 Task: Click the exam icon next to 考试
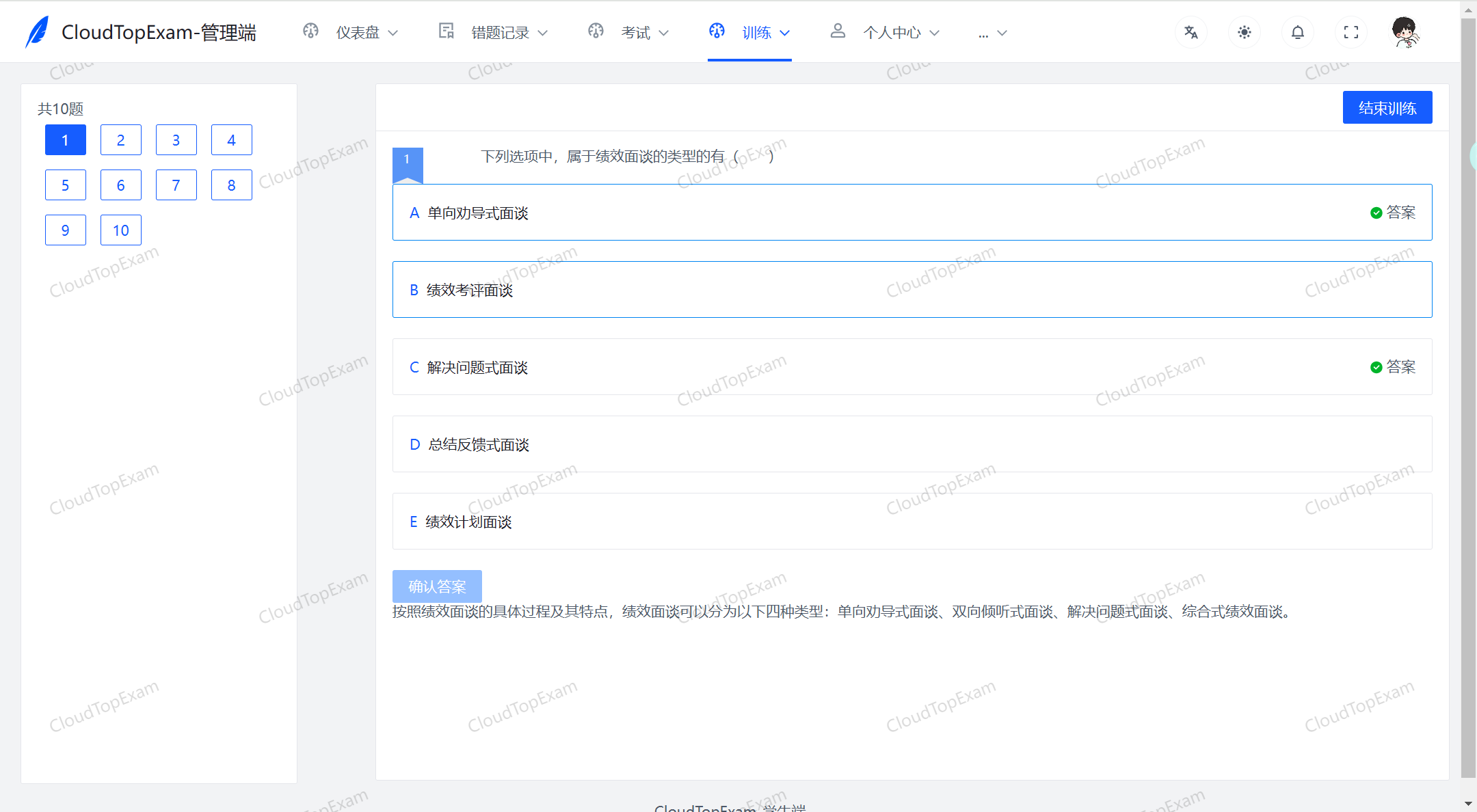tap(596, 31)
